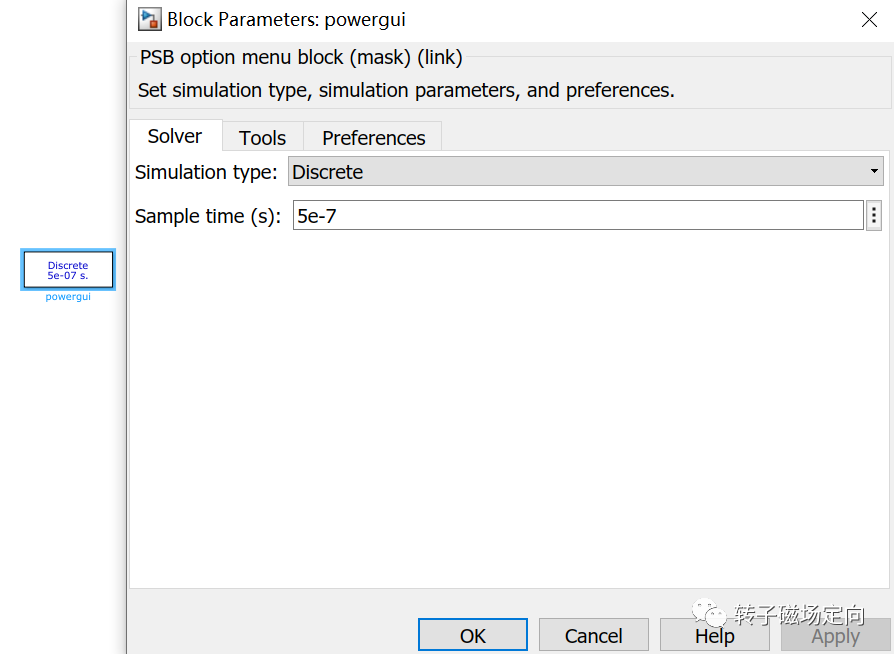Switch to the Preferences tab

pyautogui.click(x=373, y=137)
